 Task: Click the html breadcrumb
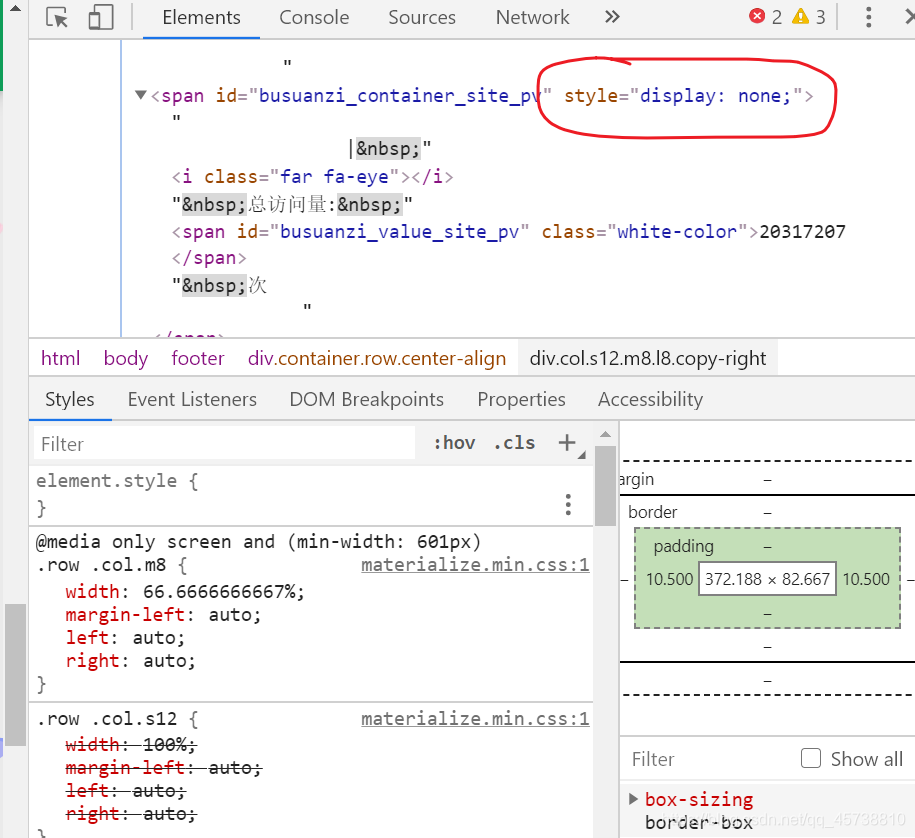click(x=61, y=358)
